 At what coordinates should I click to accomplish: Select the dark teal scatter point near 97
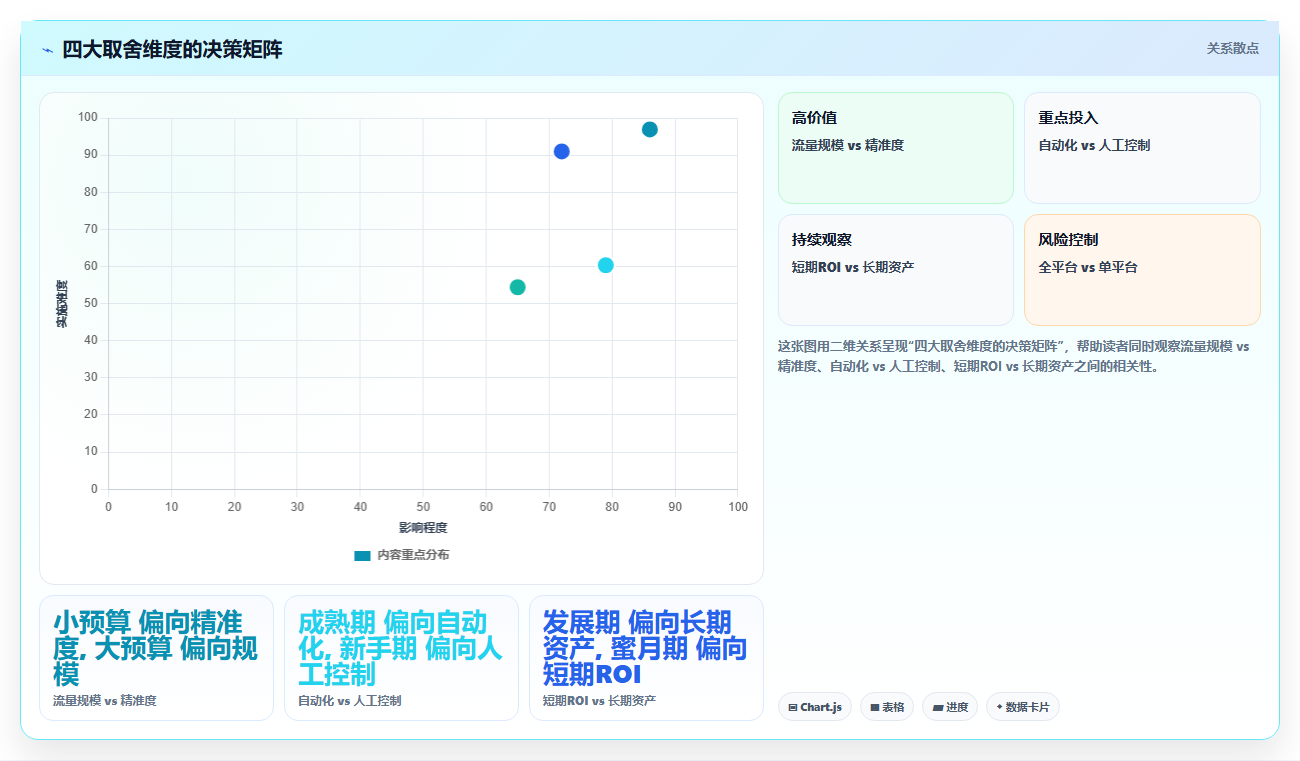650,130
